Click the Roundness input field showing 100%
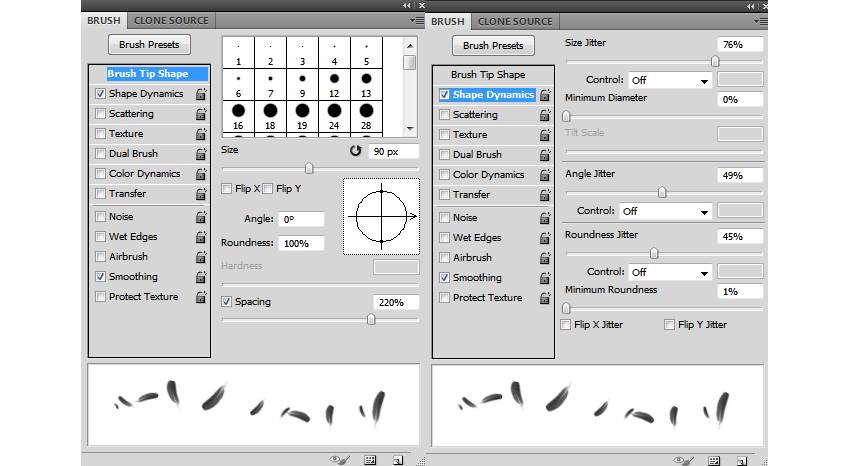Viewport: 850px width, 466px height. pos(301,243)
